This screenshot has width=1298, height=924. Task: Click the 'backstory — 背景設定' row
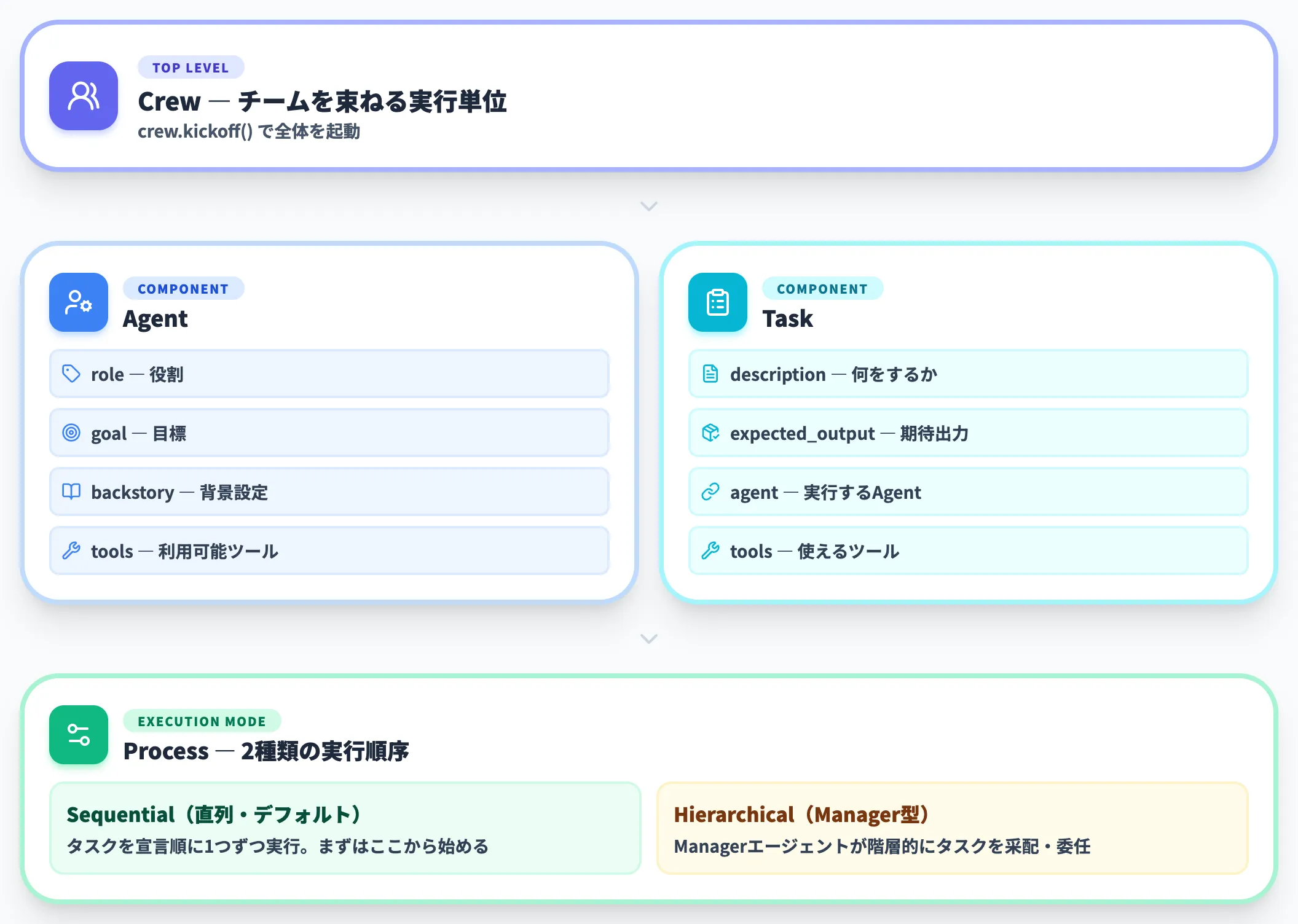pyautogui.click(x=329, y=491)
